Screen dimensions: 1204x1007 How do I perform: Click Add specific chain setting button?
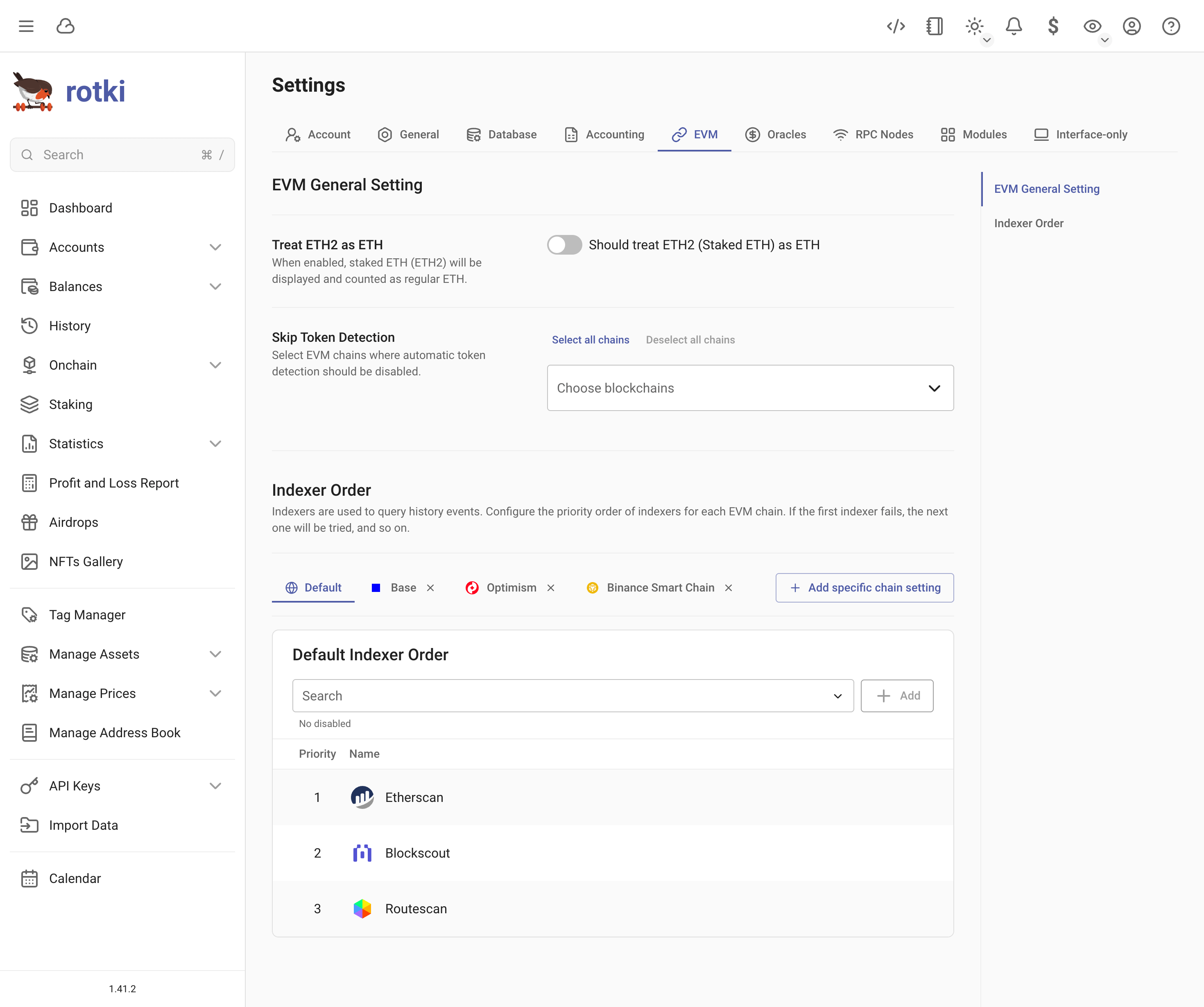click(865, 587)
